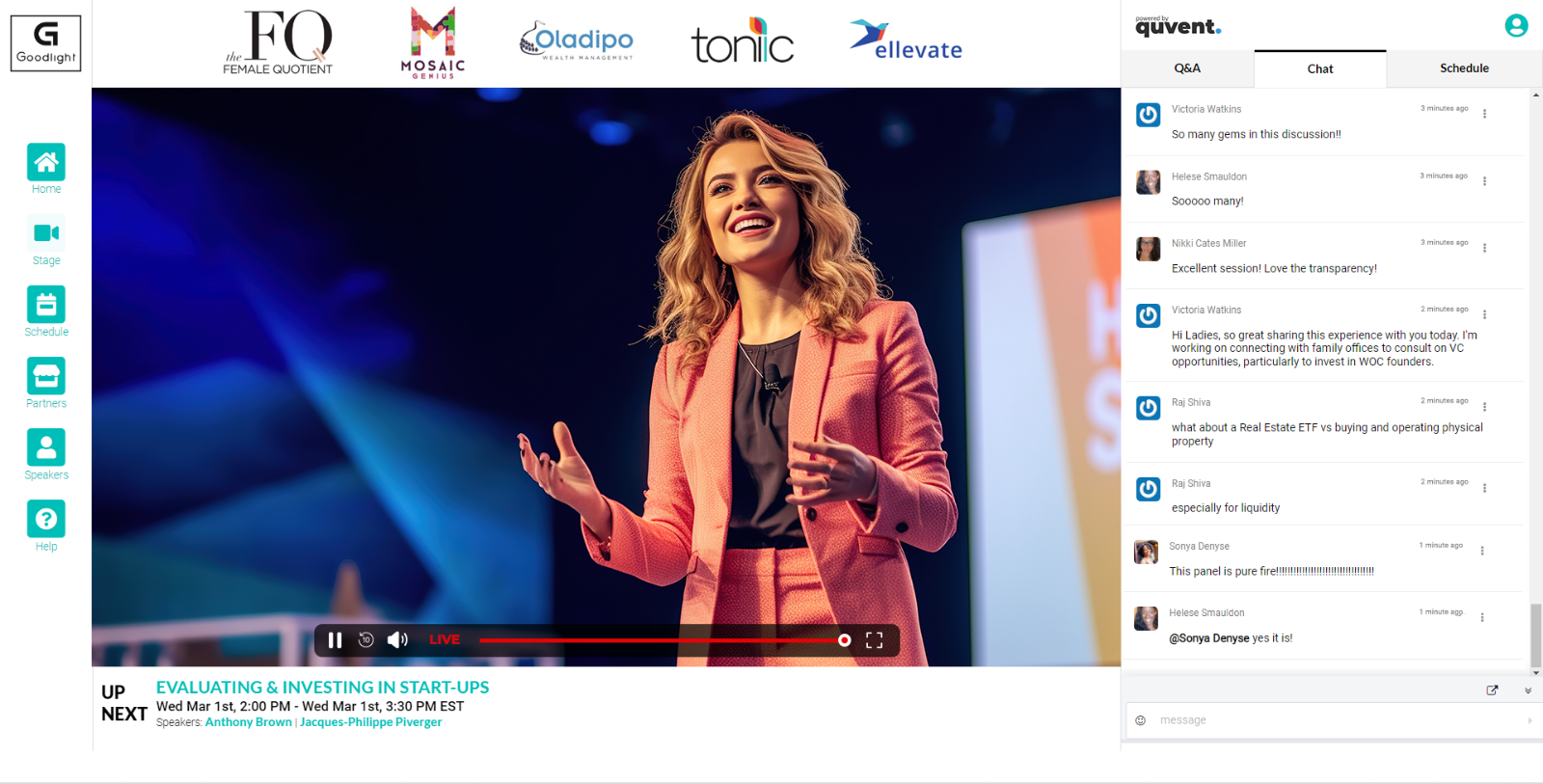Image resolution: width=1543 pixels, height=784 pixels.
Task: Open the Partners storefront icon
Action: pos(46,376)
